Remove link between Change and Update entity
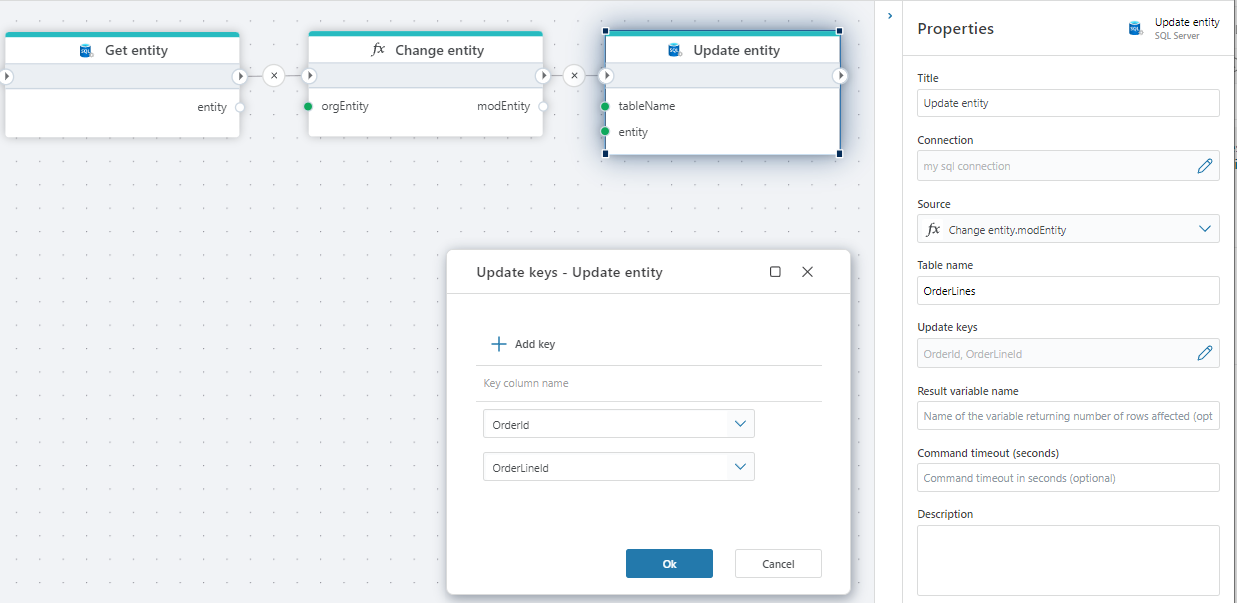Screen dimensions: 1237x603 pyautogui.click(x=574, y=76)
